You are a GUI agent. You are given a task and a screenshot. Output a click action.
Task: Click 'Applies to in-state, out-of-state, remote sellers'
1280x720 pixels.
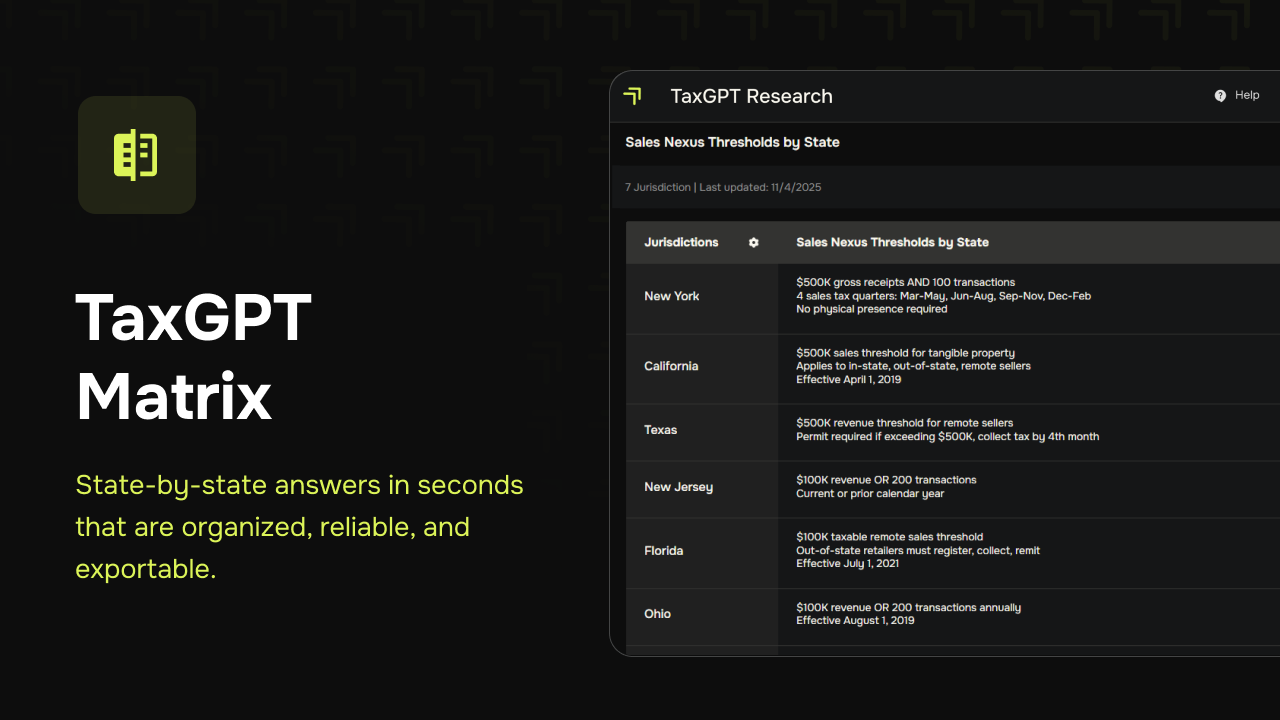(913, 366)
